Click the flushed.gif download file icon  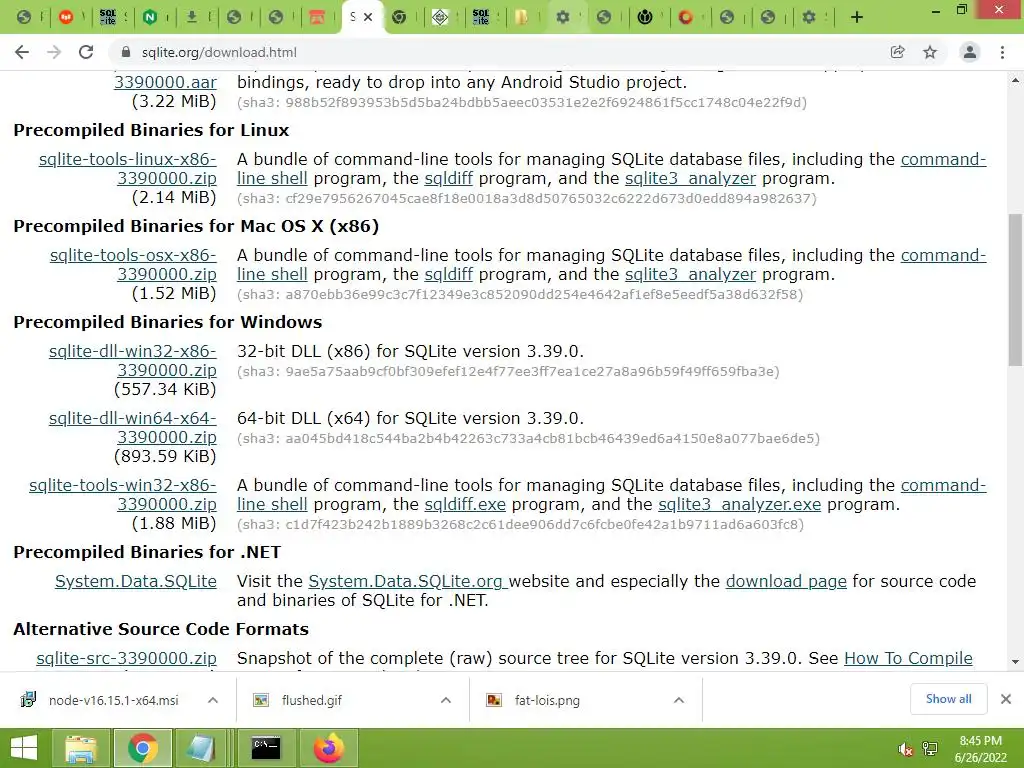(261, 700)
